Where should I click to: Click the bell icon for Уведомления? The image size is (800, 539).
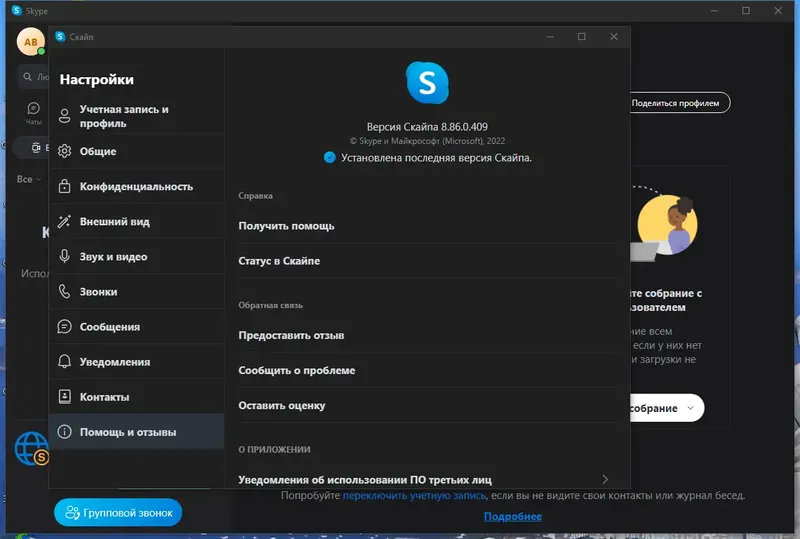pos(64,361)
